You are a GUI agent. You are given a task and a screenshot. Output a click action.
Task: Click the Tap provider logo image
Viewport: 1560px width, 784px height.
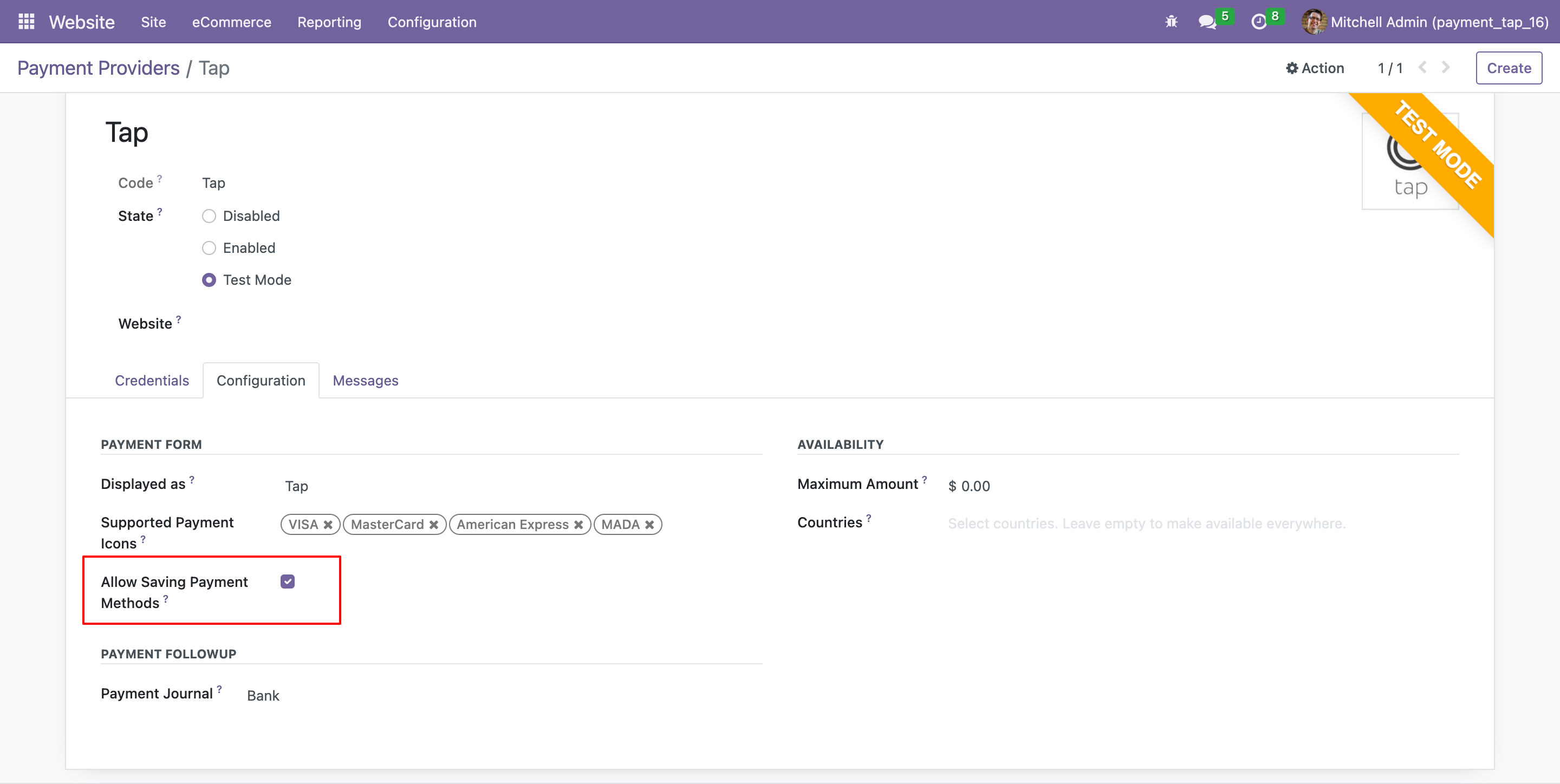click(1410, 161)
